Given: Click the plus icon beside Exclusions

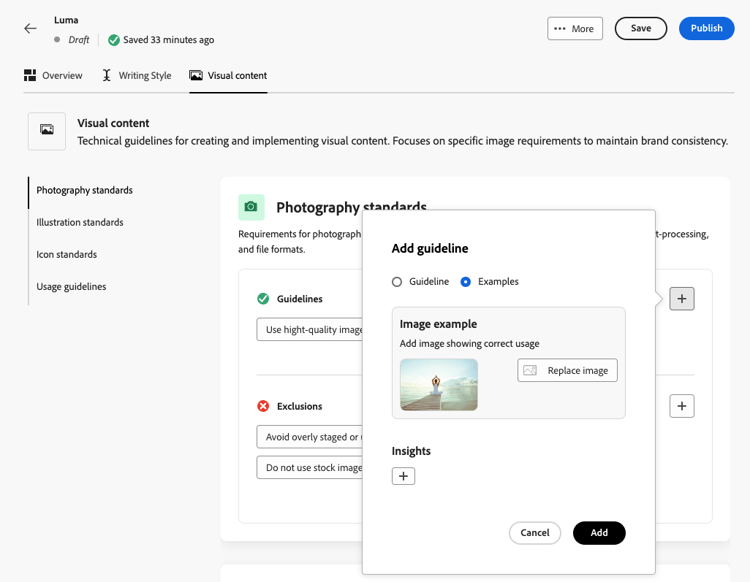Looking at the screenshot, I should coord(682,406).
